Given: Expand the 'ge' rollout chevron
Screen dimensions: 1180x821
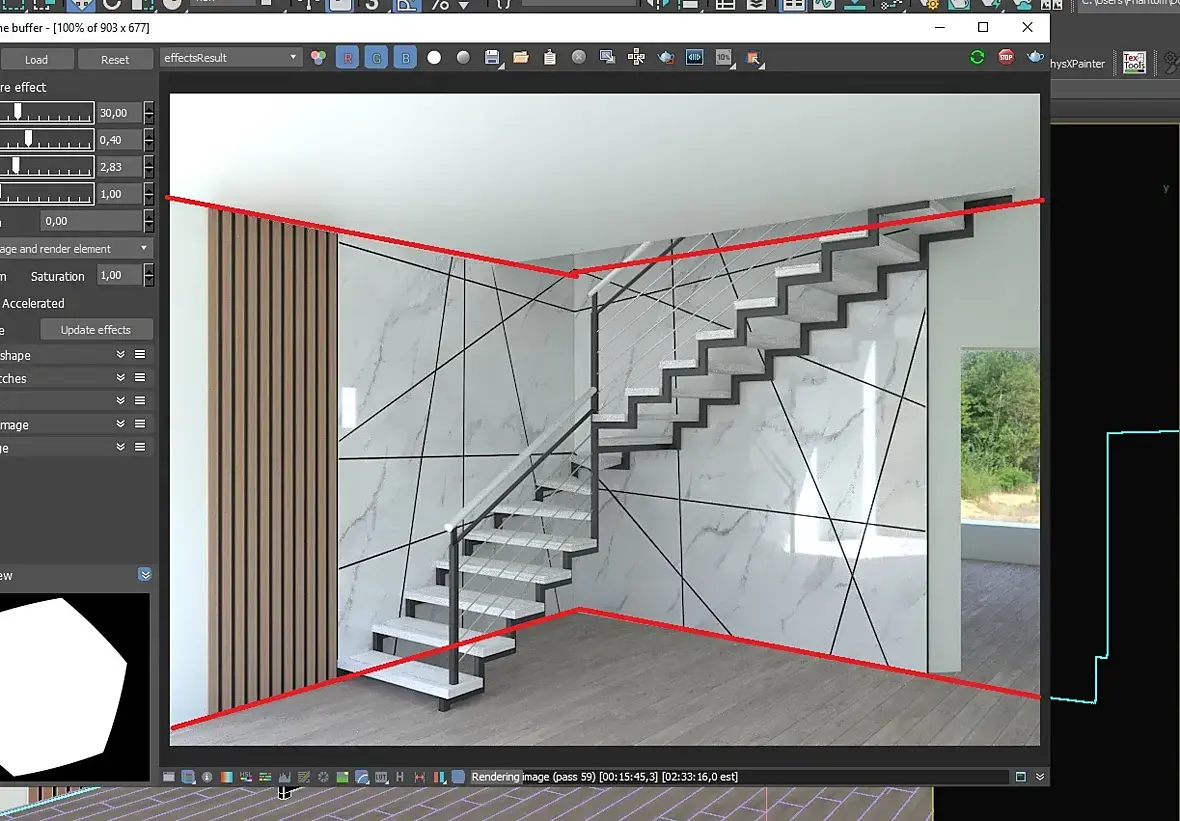Looking at the screenshot, I should pyautogui.click(x=120, y=447).
